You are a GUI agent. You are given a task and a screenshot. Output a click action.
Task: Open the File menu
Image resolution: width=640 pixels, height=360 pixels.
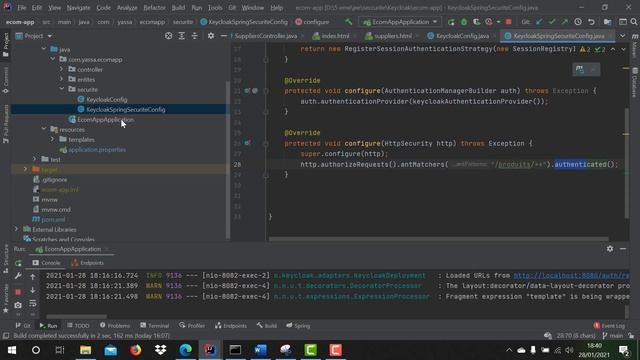[x=22, y=8]
